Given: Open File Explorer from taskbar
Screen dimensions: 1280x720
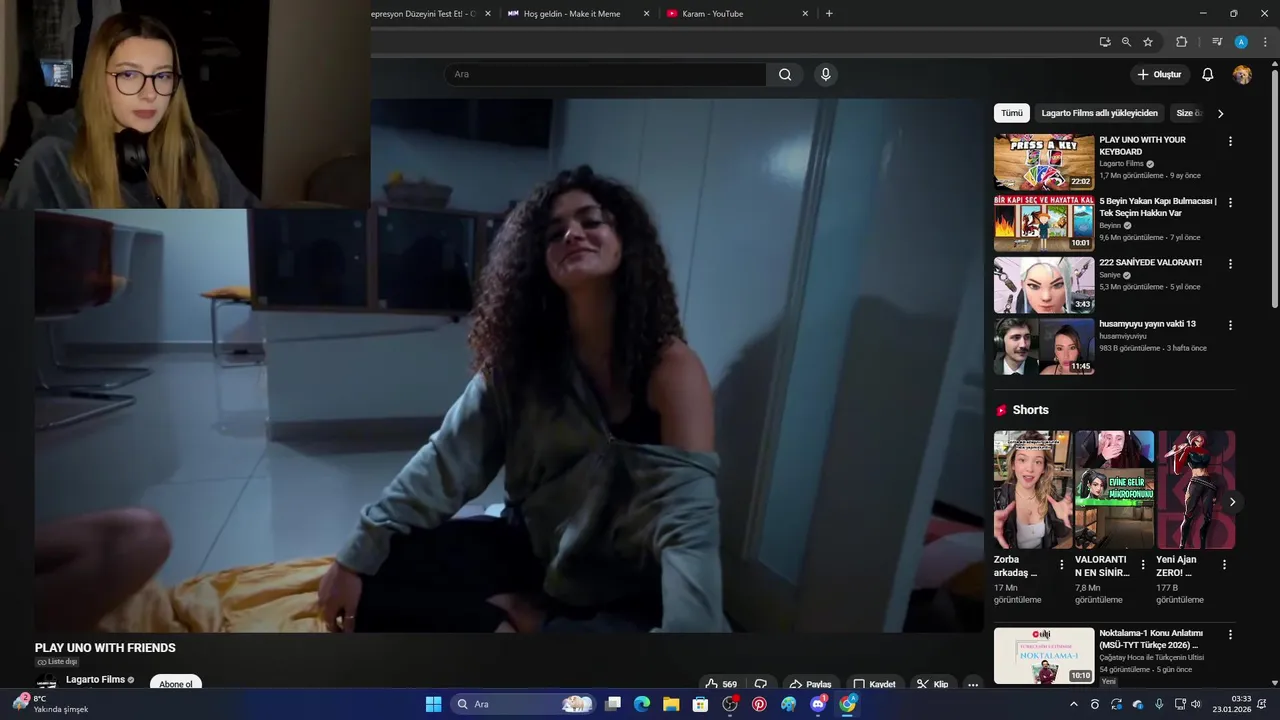Looking at the screenshot, I should [x=671, y=704].
